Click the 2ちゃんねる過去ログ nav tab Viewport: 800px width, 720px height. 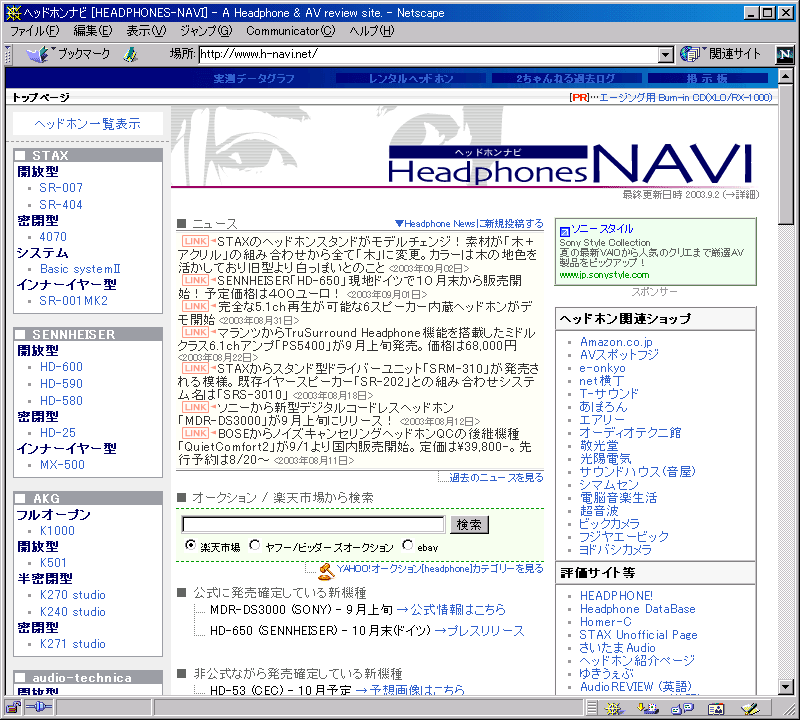tap(565, 79)
